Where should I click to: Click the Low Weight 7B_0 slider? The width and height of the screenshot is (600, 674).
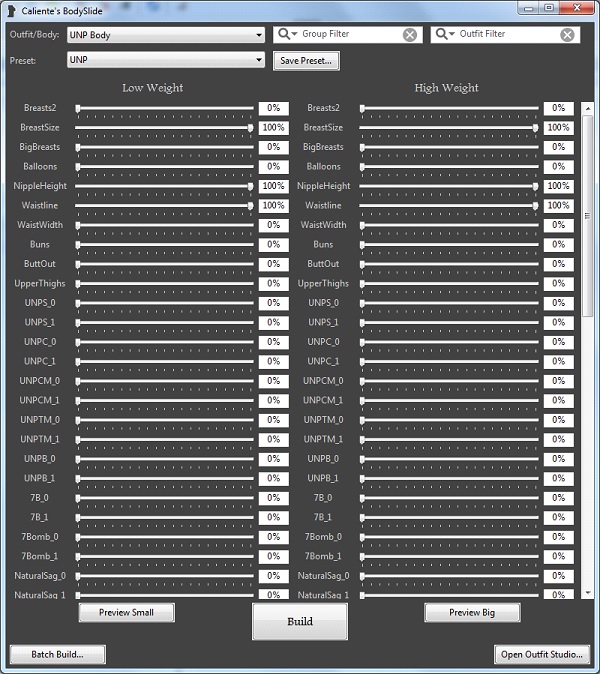point(164,498)
